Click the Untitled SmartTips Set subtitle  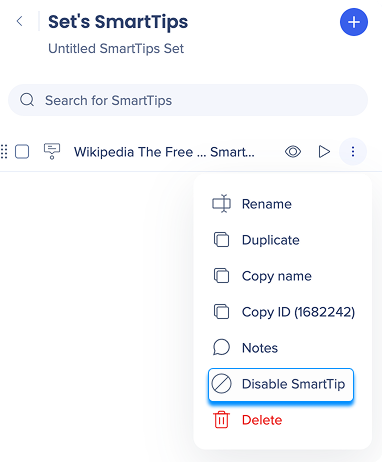(x=116, y=49)
